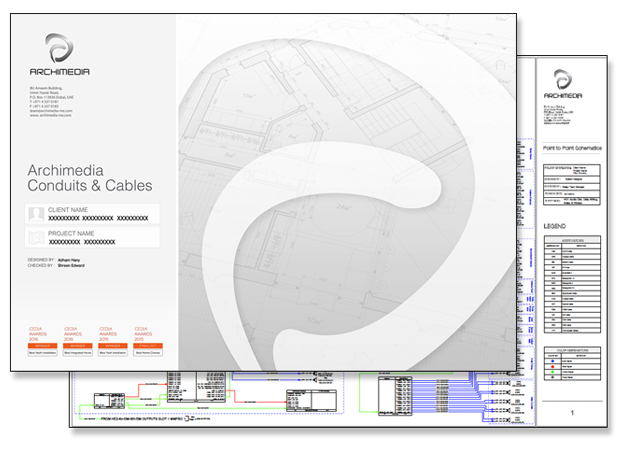Click the Archimedia swirl logo on schematic page
Viewport: 632px width, 450px height.
(x=562, y=79)
